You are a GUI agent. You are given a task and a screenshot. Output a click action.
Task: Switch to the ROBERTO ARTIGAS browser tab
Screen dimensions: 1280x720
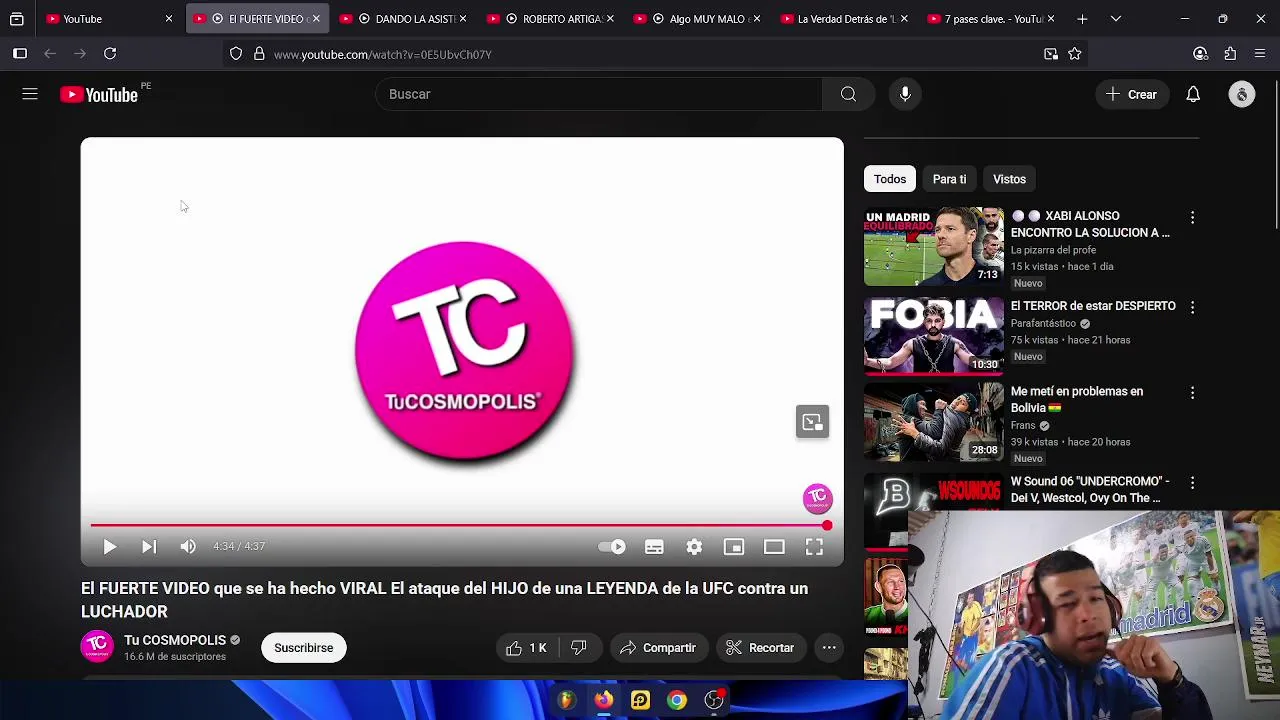[x=548, y=18]
